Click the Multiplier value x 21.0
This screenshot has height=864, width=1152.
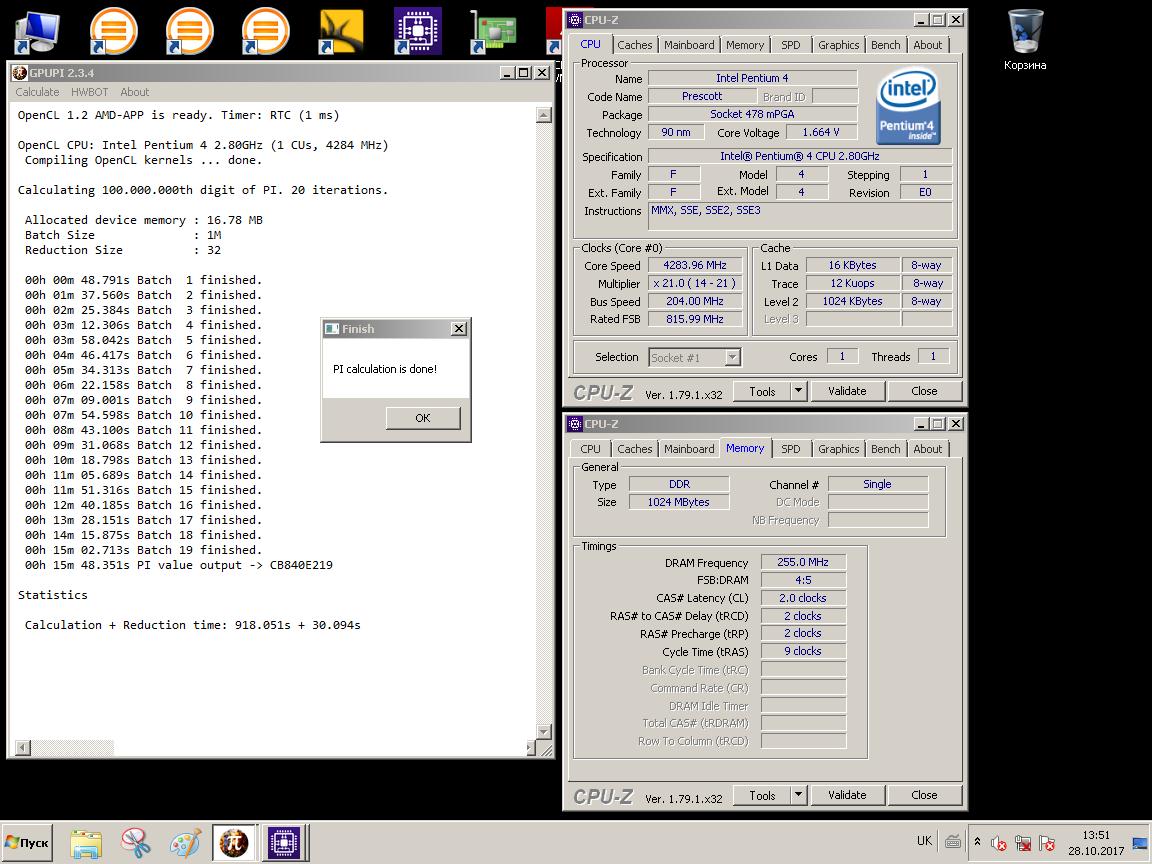coord(695,283)
